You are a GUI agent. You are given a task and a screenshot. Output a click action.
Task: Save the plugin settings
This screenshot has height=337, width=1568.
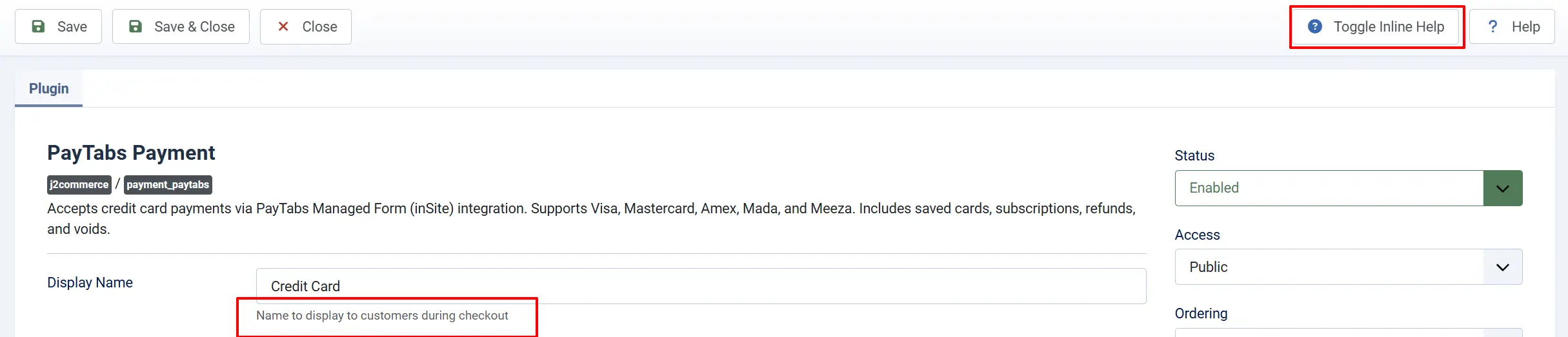(x=58, y=26)
